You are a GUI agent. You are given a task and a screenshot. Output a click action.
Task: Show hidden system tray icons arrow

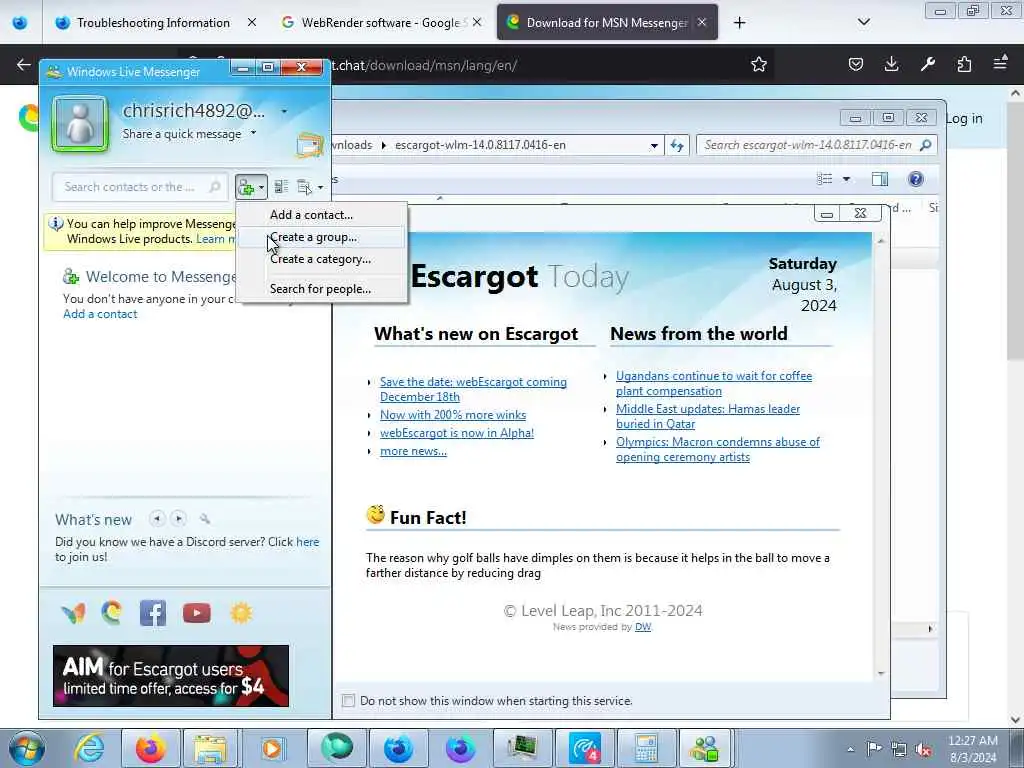pos(850,749)
